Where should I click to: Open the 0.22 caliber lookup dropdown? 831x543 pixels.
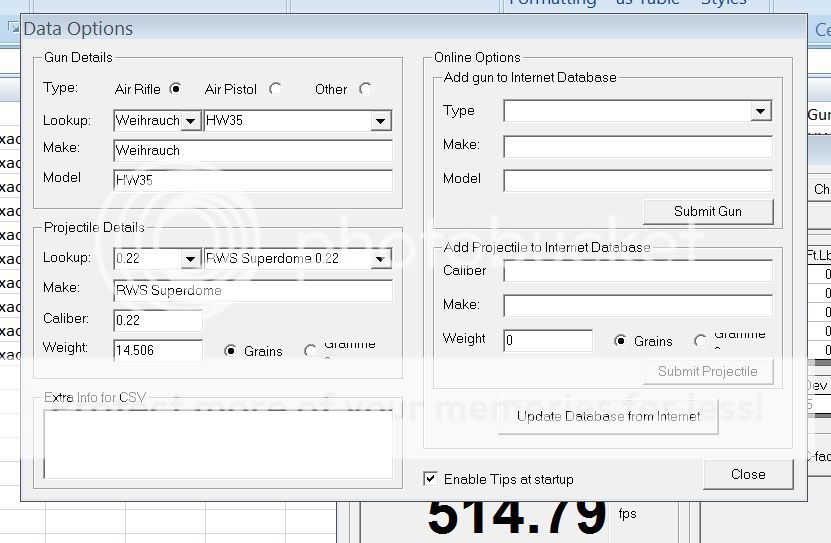pos(190,259)
